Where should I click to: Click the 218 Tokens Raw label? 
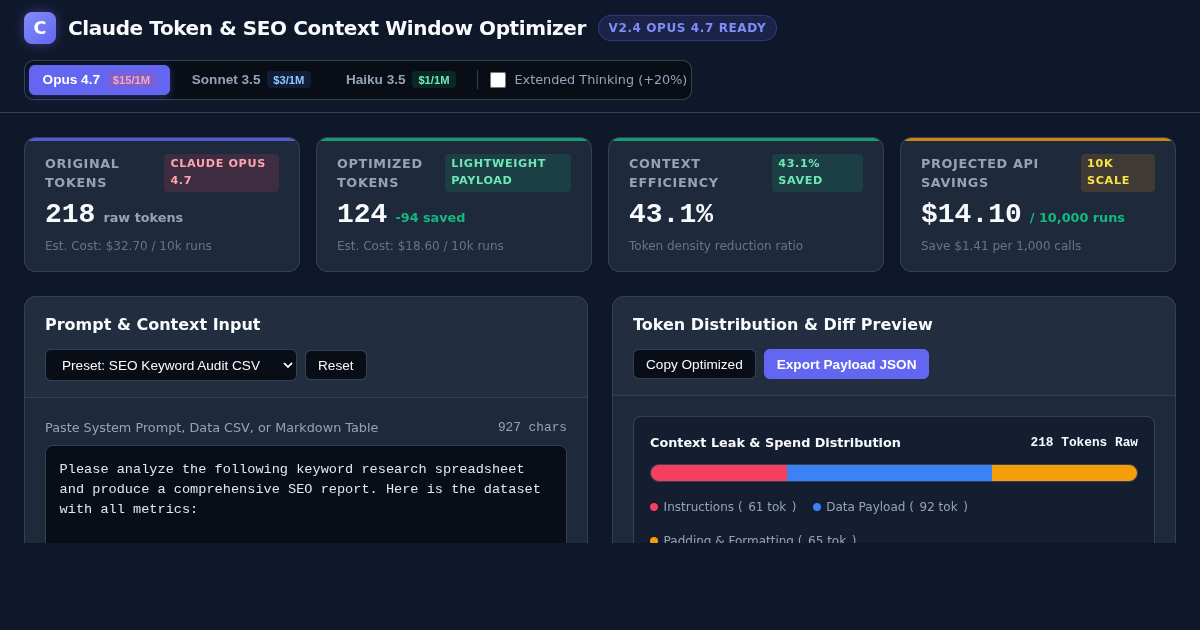point(1084,442)
